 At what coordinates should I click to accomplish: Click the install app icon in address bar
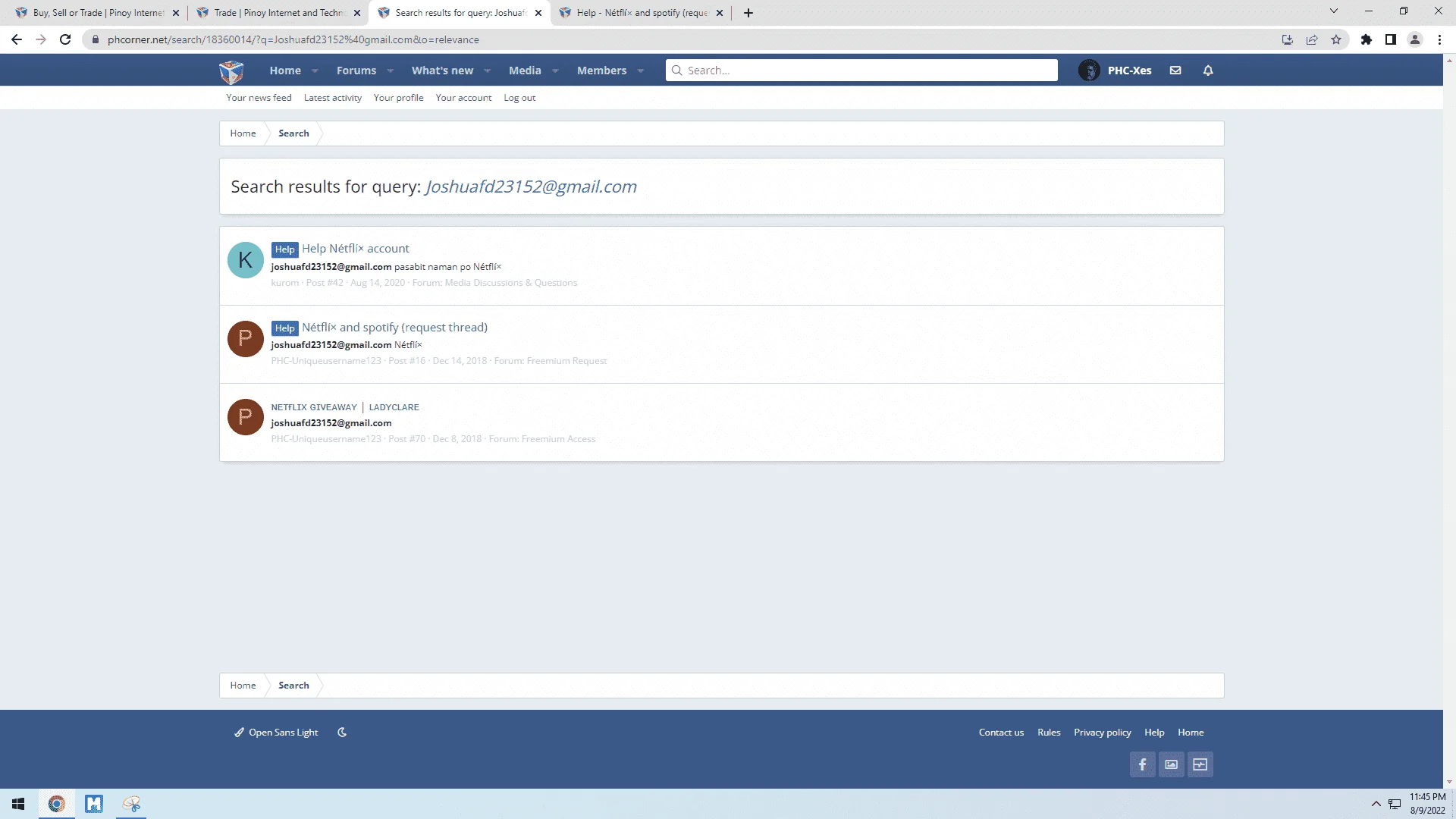1288,39
